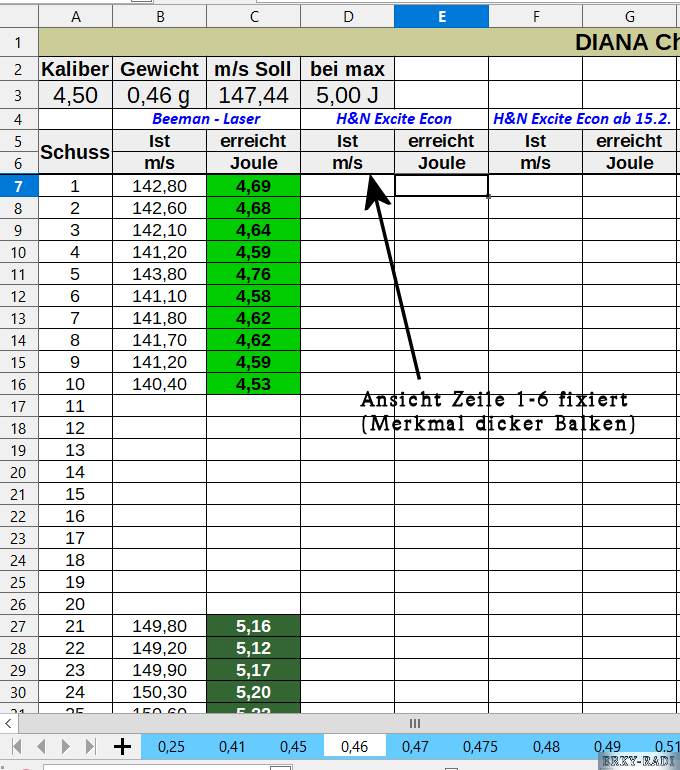Select column D header

348,17
